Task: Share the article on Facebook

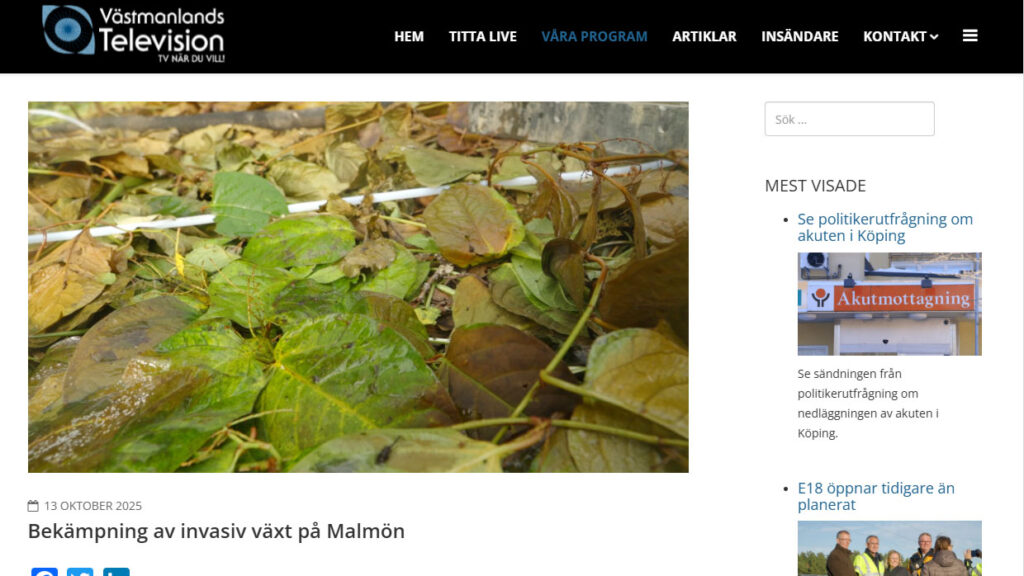Action: pos(44,571)
